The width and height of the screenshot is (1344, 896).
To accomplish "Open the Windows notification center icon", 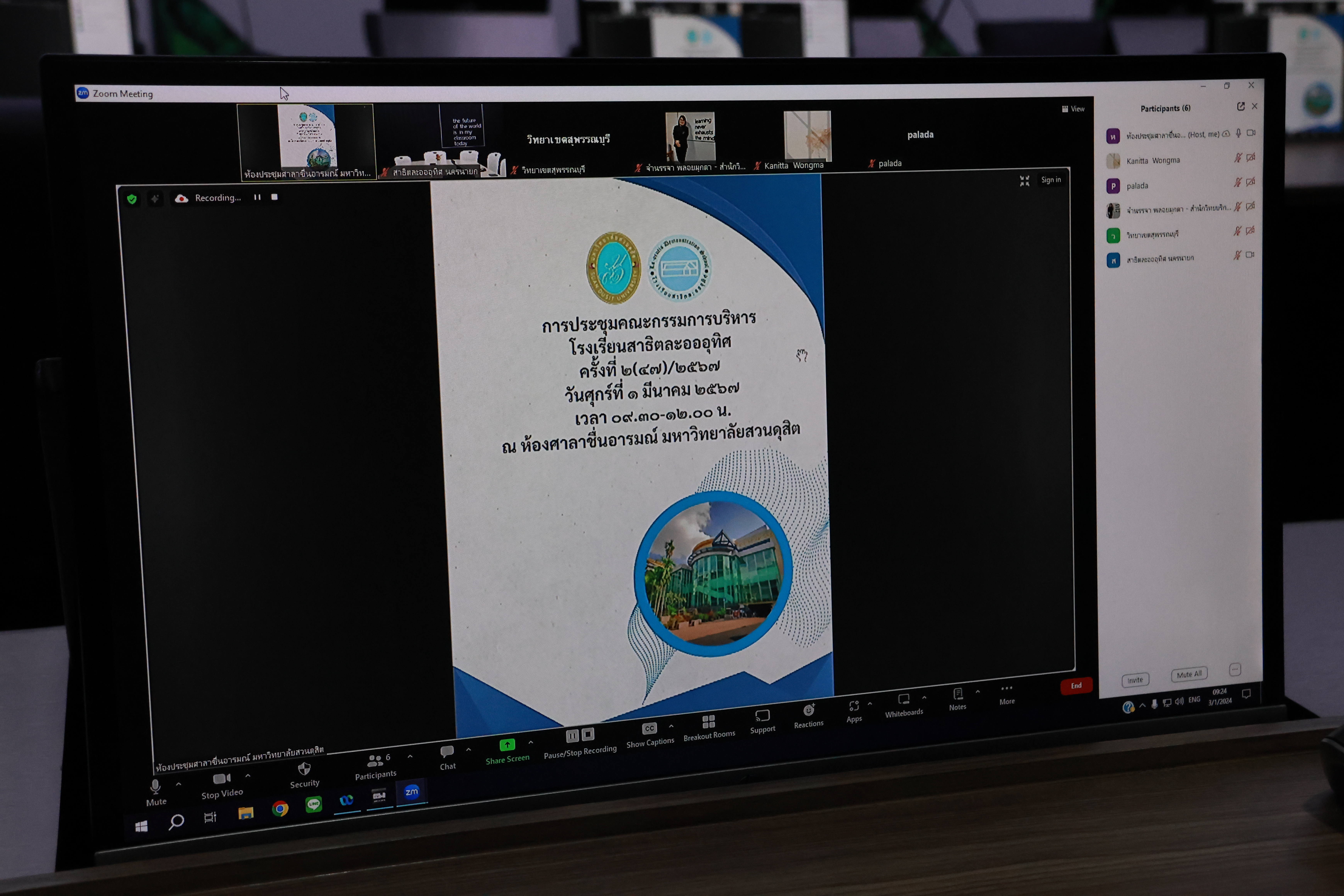I will [x=1246, y=694].
